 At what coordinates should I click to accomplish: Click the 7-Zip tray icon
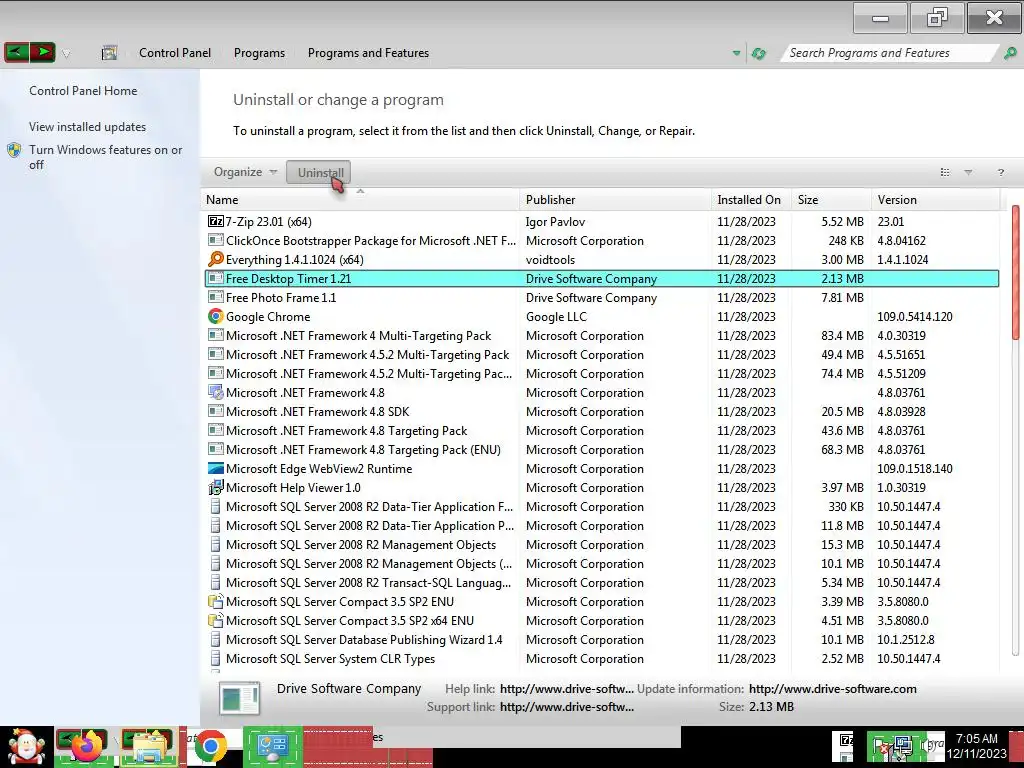846,740
